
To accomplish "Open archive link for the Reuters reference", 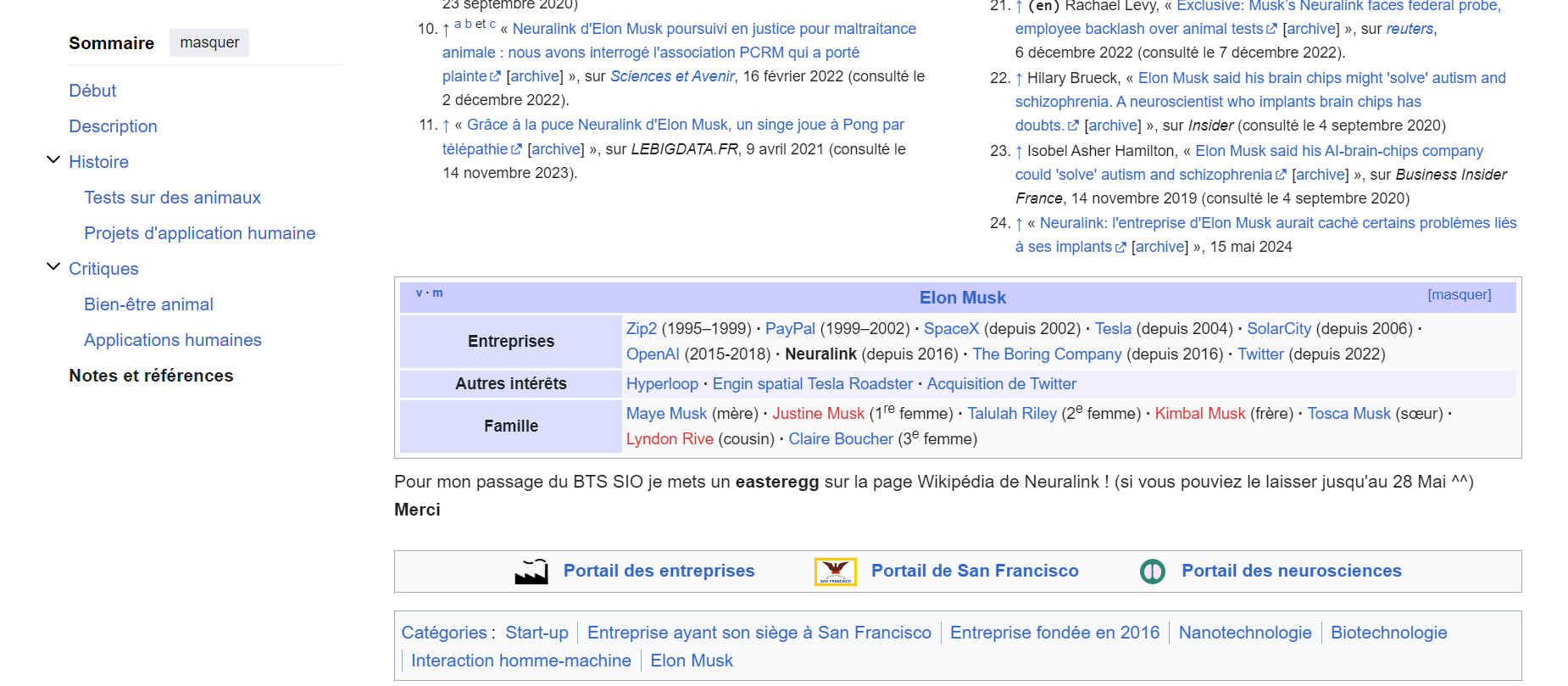I will pos(1311,29).
